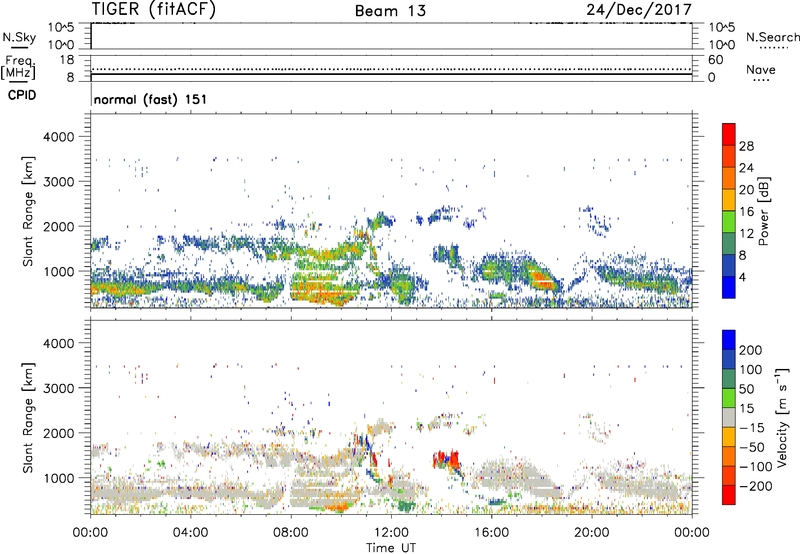This screenshot has width=800, height=554.
Task: Click the 12 label on Power colorbar
Action: pos(746,234)
